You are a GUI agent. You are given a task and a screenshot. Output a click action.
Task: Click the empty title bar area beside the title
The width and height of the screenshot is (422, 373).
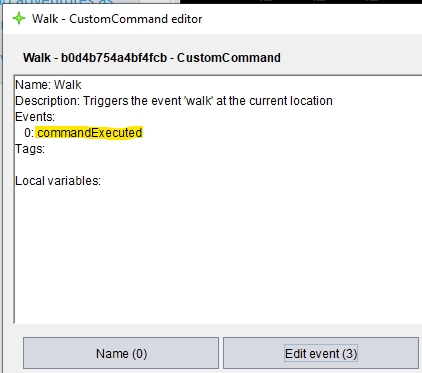[x=312, y=19]
